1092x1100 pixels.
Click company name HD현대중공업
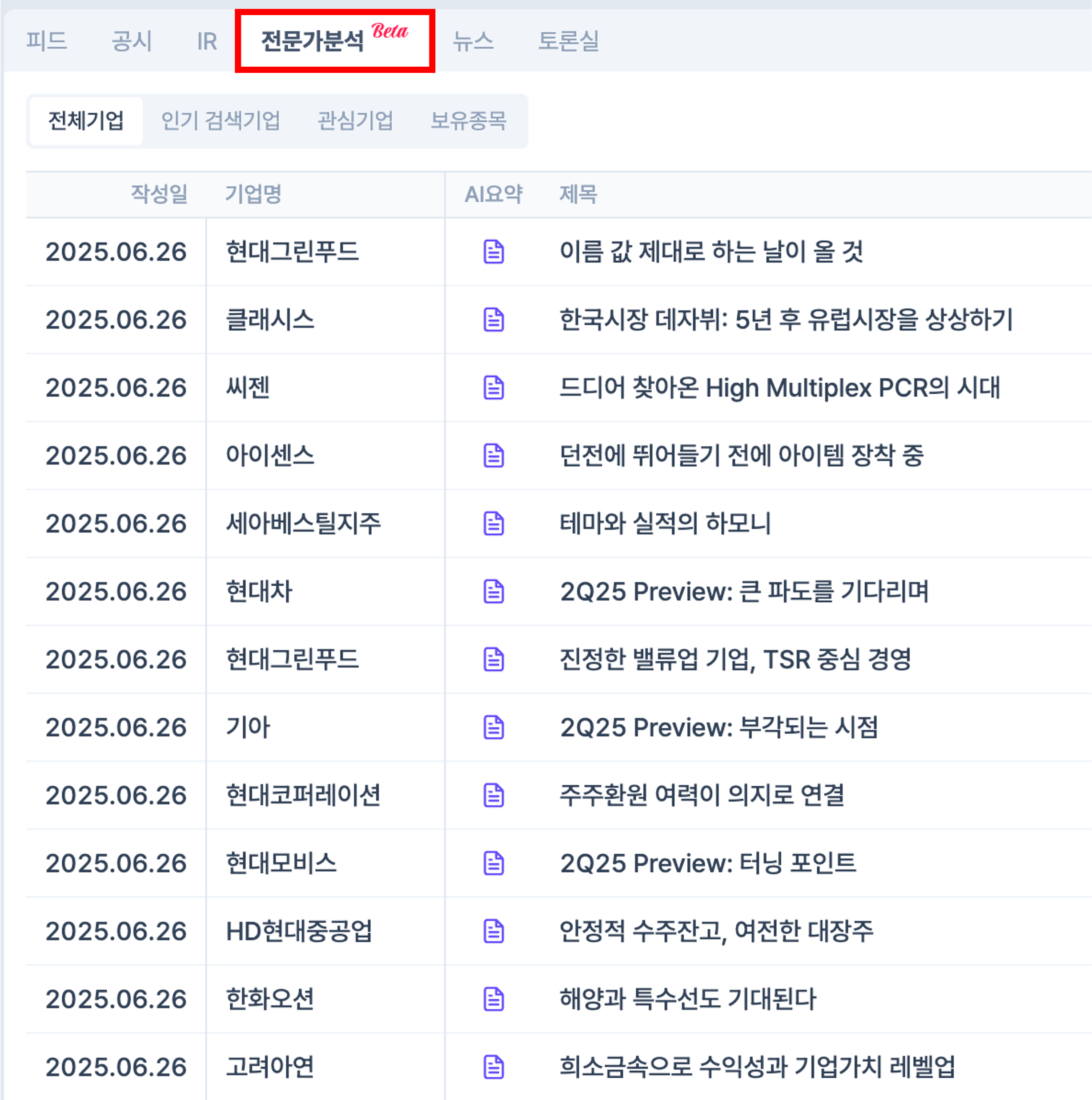click(299, 931)
